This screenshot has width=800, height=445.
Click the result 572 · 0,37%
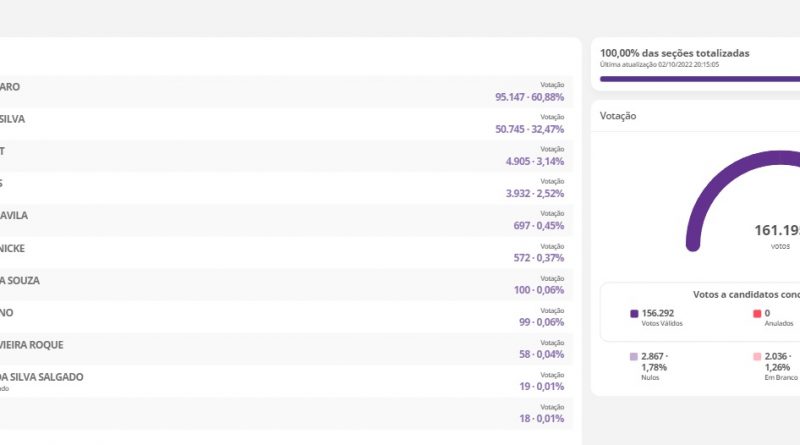pyautogui.click(x=538, y=257)
